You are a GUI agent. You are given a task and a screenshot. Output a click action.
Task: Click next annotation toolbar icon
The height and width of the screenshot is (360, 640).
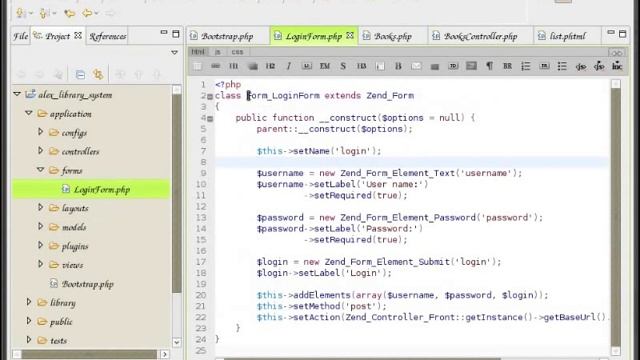21,13
